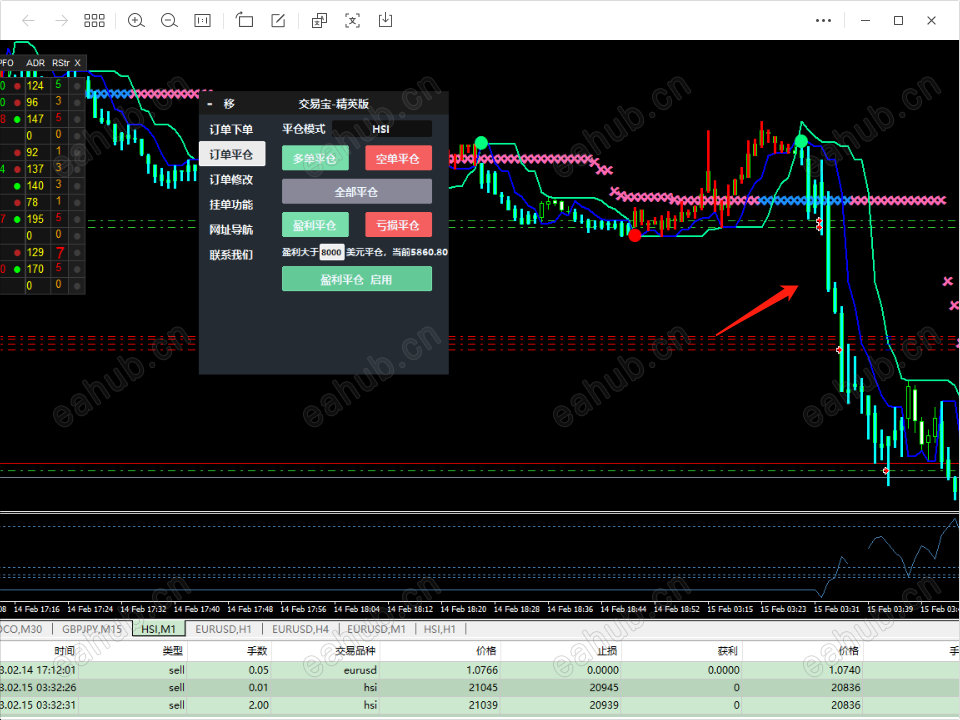Collapse the 交易宝 panel using the minus
The width and height of the screenshot is (960, 720).
point(210,104)
